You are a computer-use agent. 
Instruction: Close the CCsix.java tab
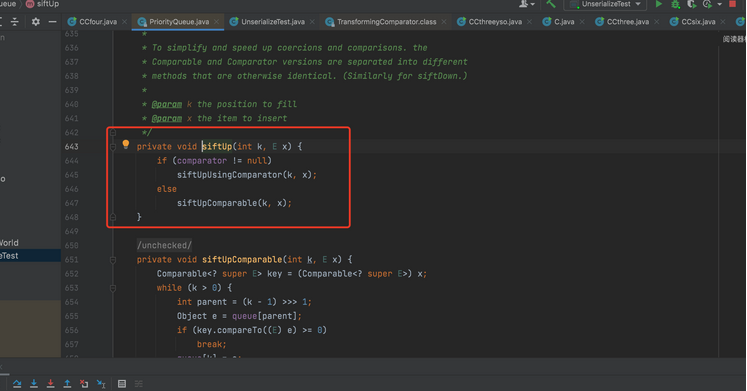point(723,22)
